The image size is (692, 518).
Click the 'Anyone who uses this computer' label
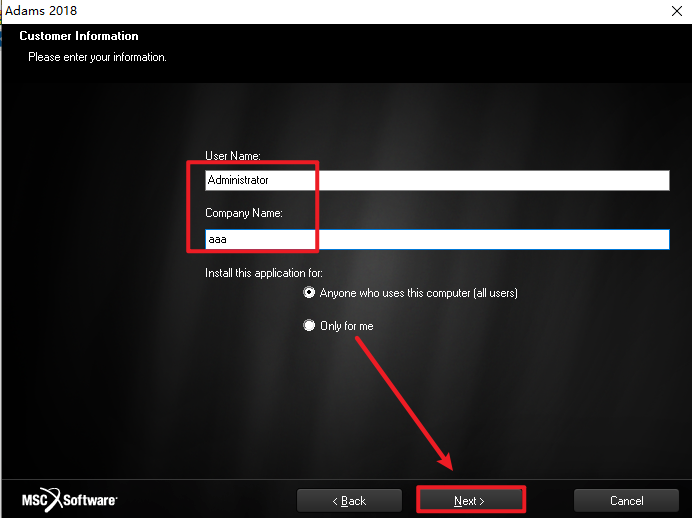pyautogui.click(x=418, y=293)
